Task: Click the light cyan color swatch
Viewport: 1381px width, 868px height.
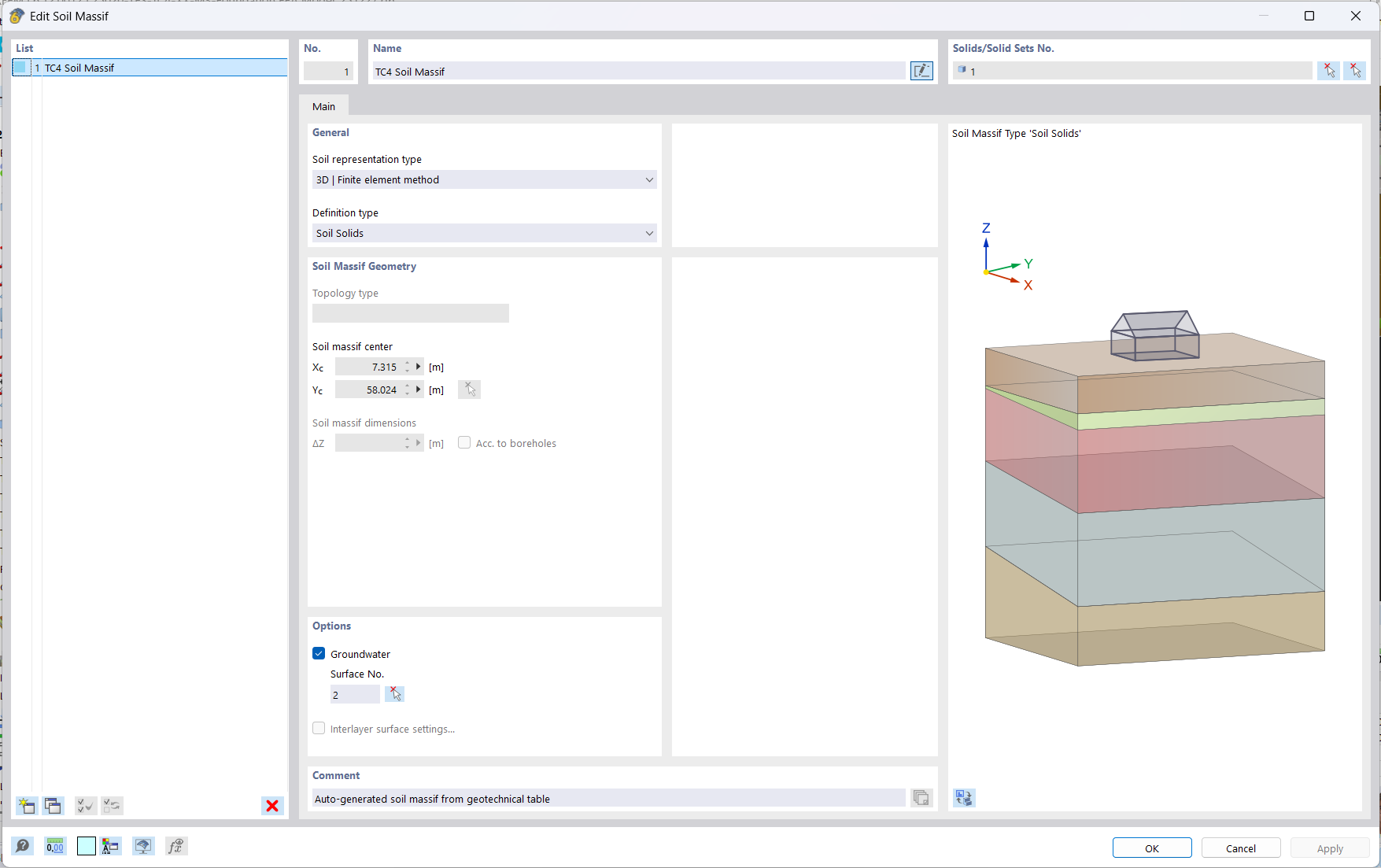Action: (87, 846)
